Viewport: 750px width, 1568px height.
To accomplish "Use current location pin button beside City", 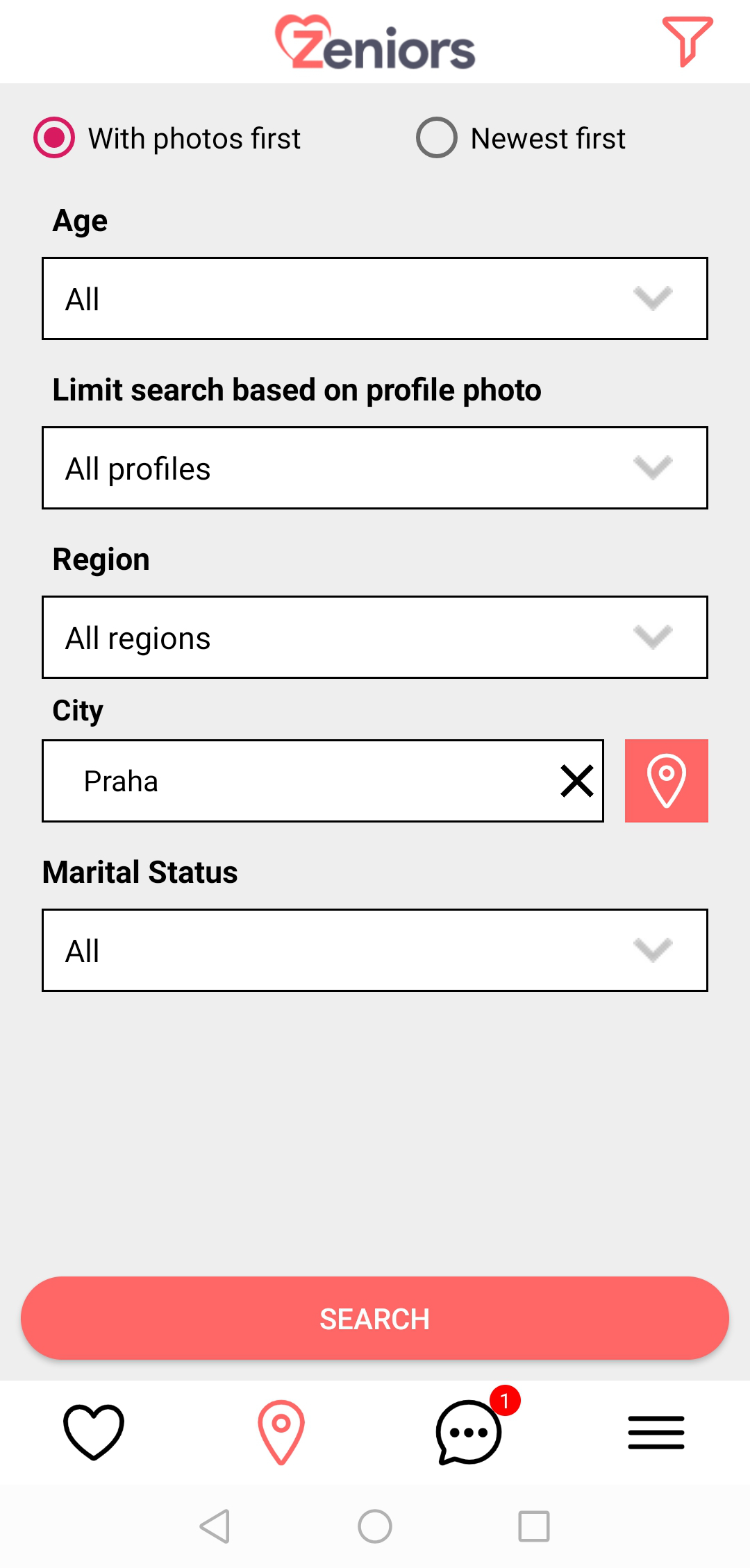I will click(666, 781).
